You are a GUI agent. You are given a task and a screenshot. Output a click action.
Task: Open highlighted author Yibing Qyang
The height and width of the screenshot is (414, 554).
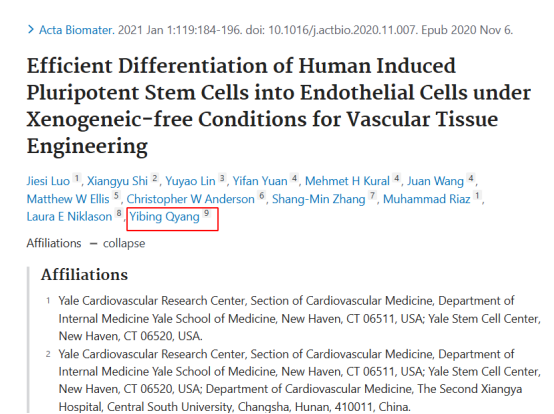[164, 217]
